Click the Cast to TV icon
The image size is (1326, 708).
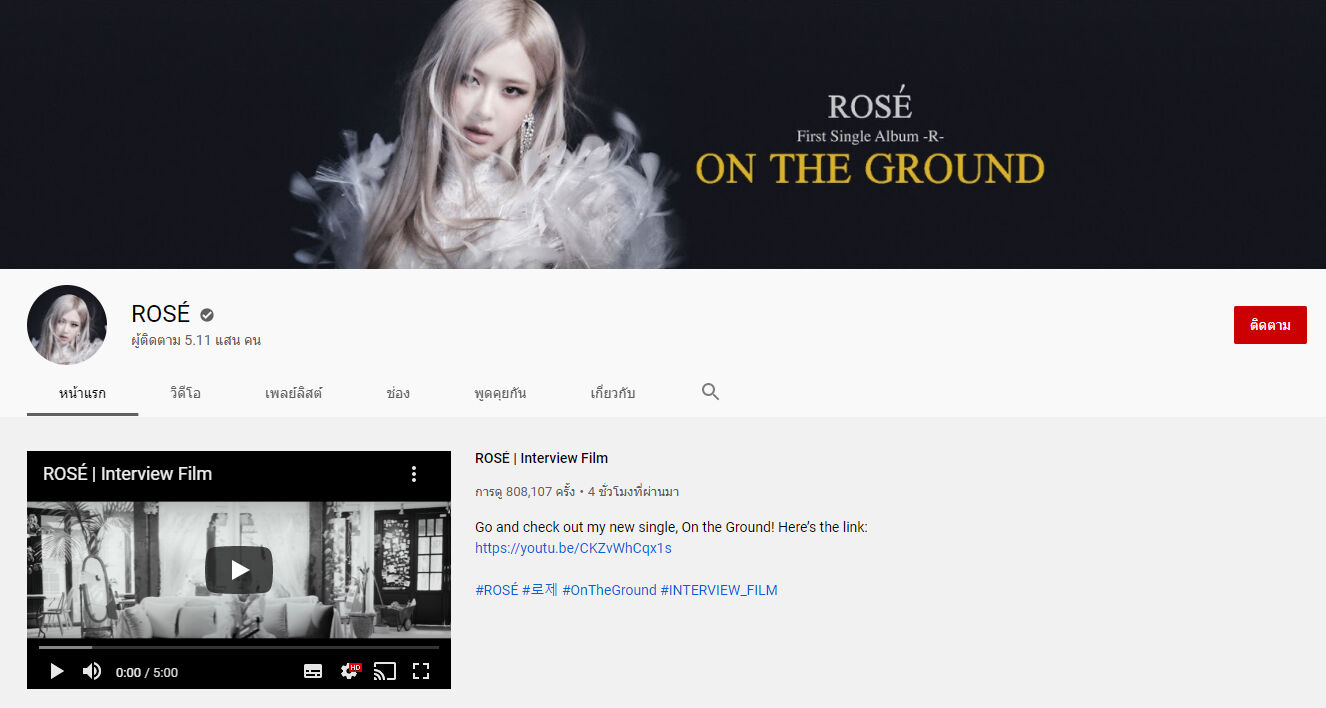point(385,671)
